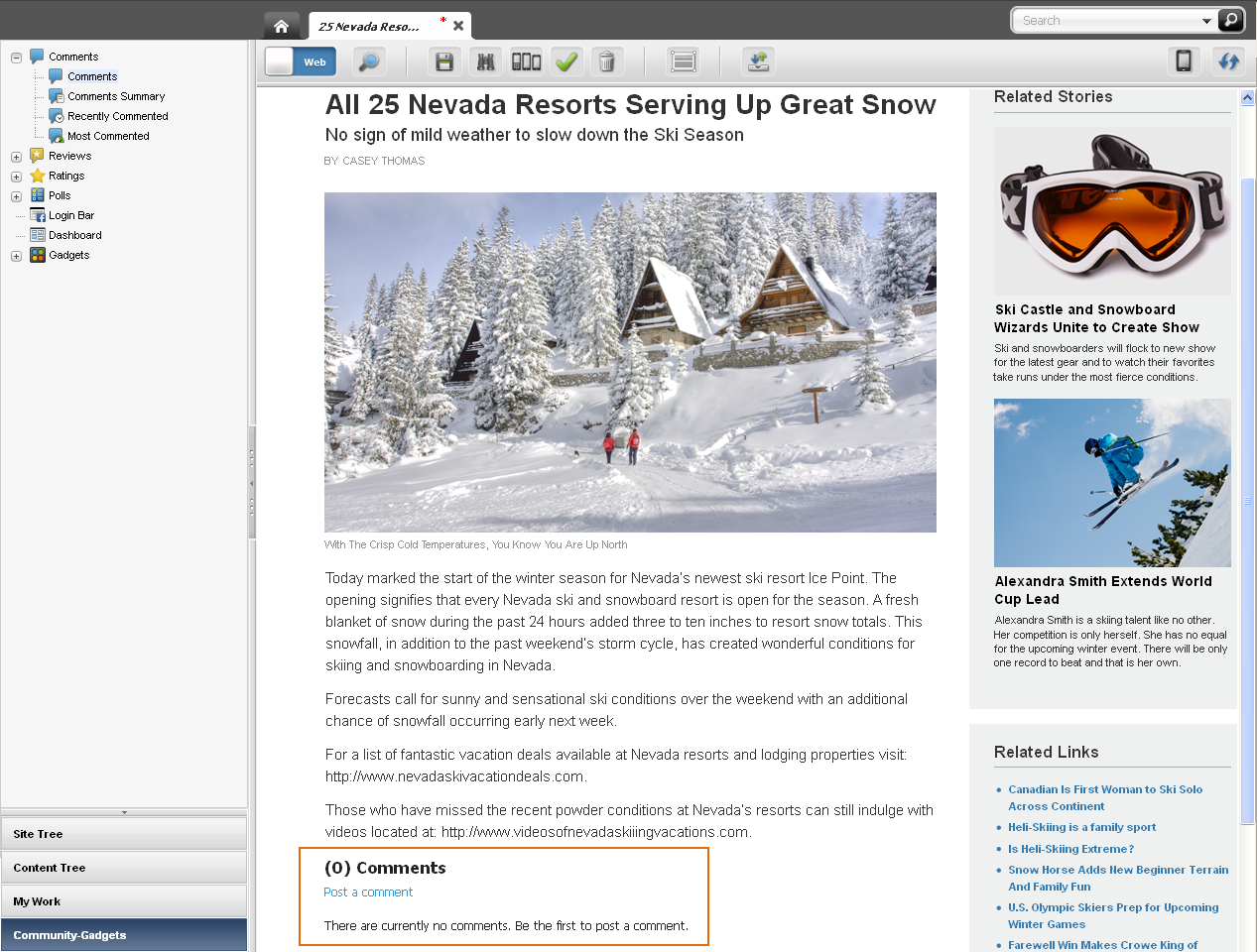Open the Community-Gadgets panel
The image size is (1257, 952).
pos(124,935)
